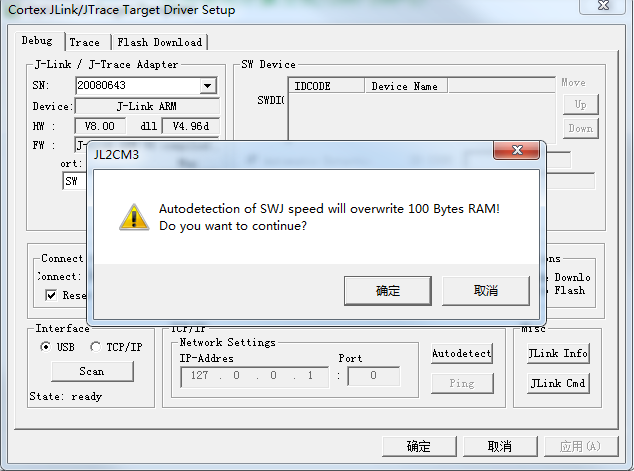
Task: Select the USB interface radio button
Action: point(46,347)
